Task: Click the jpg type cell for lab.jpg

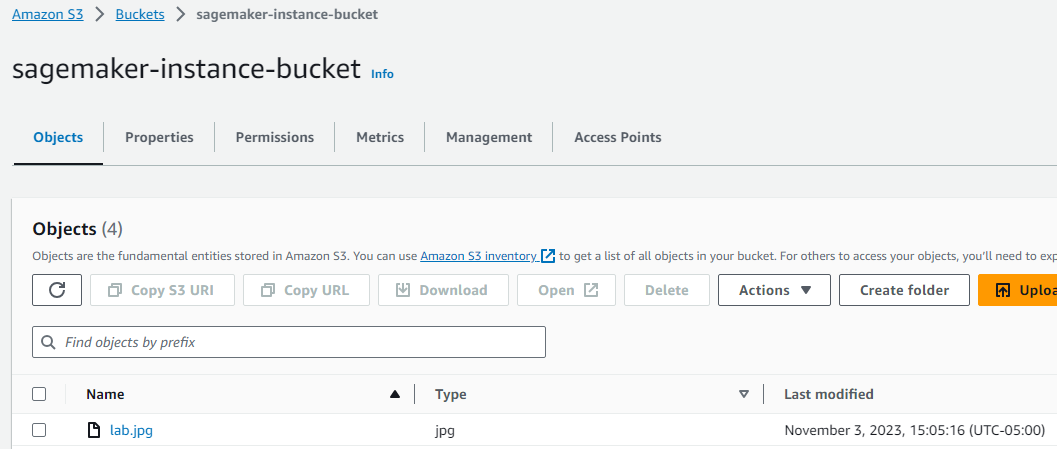Action: tap(445, 430)
